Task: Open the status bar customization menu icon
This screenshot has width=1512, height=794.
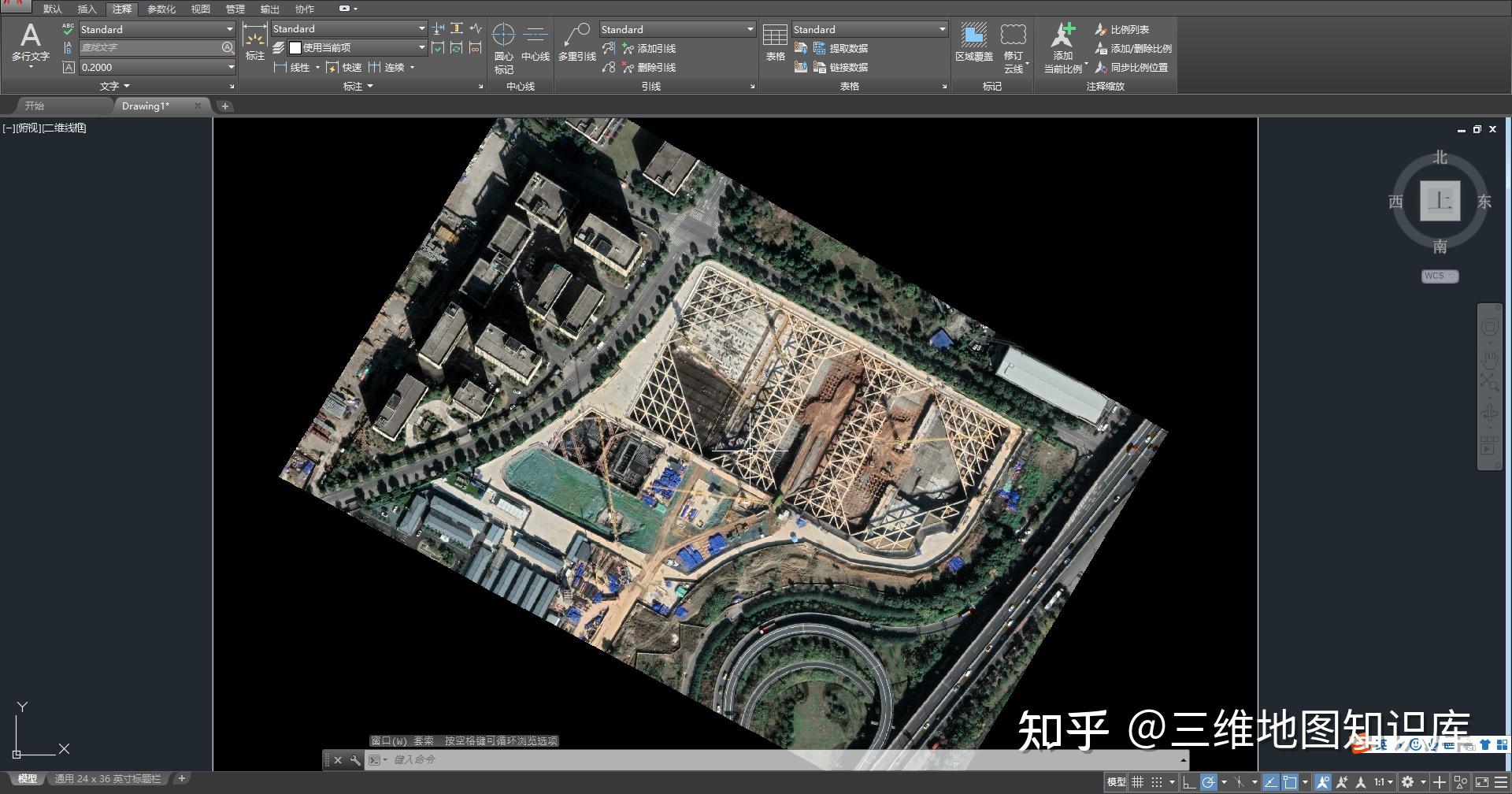Action: click(x=1501, y=782)
